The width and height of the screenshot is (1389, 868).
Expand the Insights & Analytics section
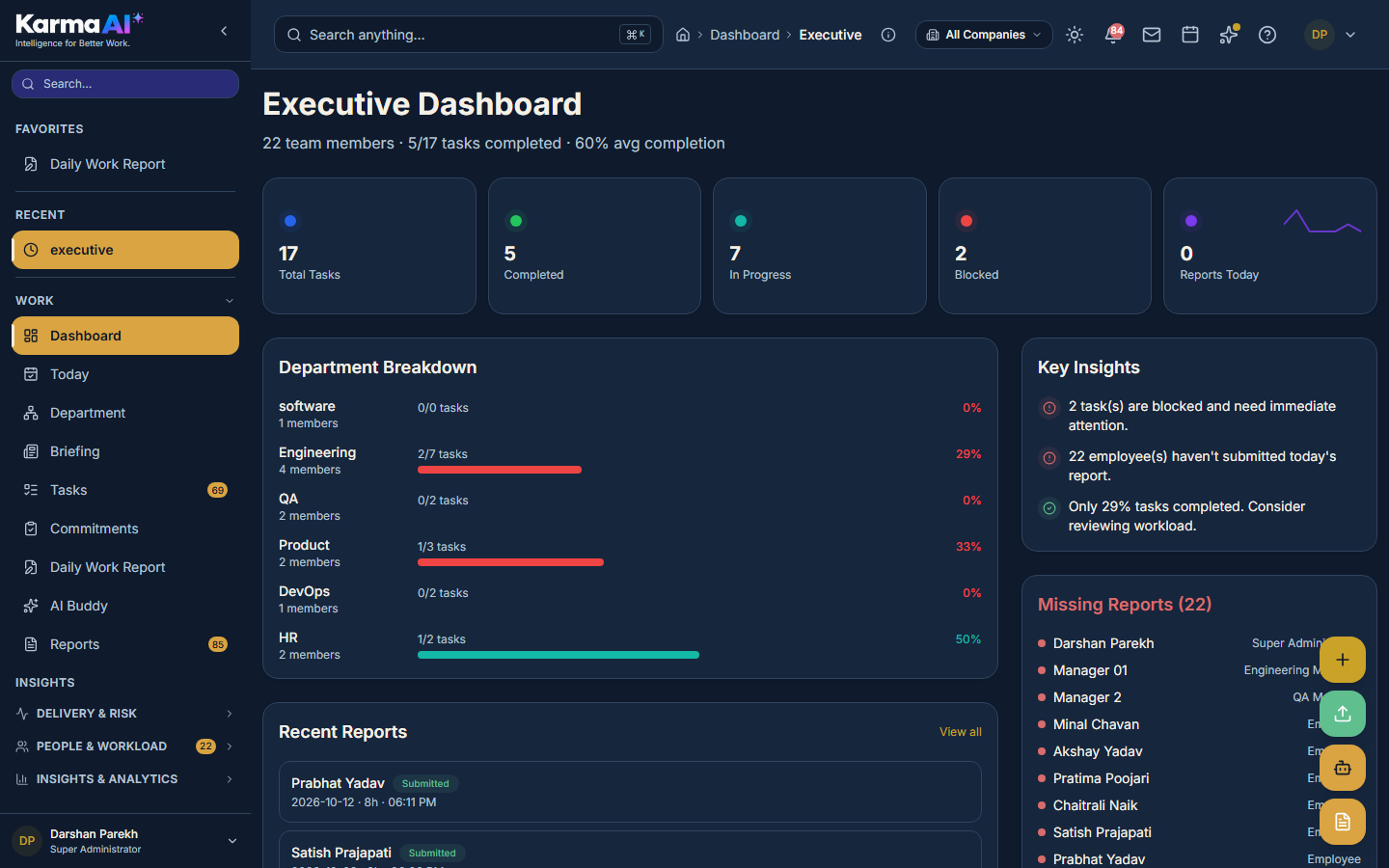click(x=125, y=779)
